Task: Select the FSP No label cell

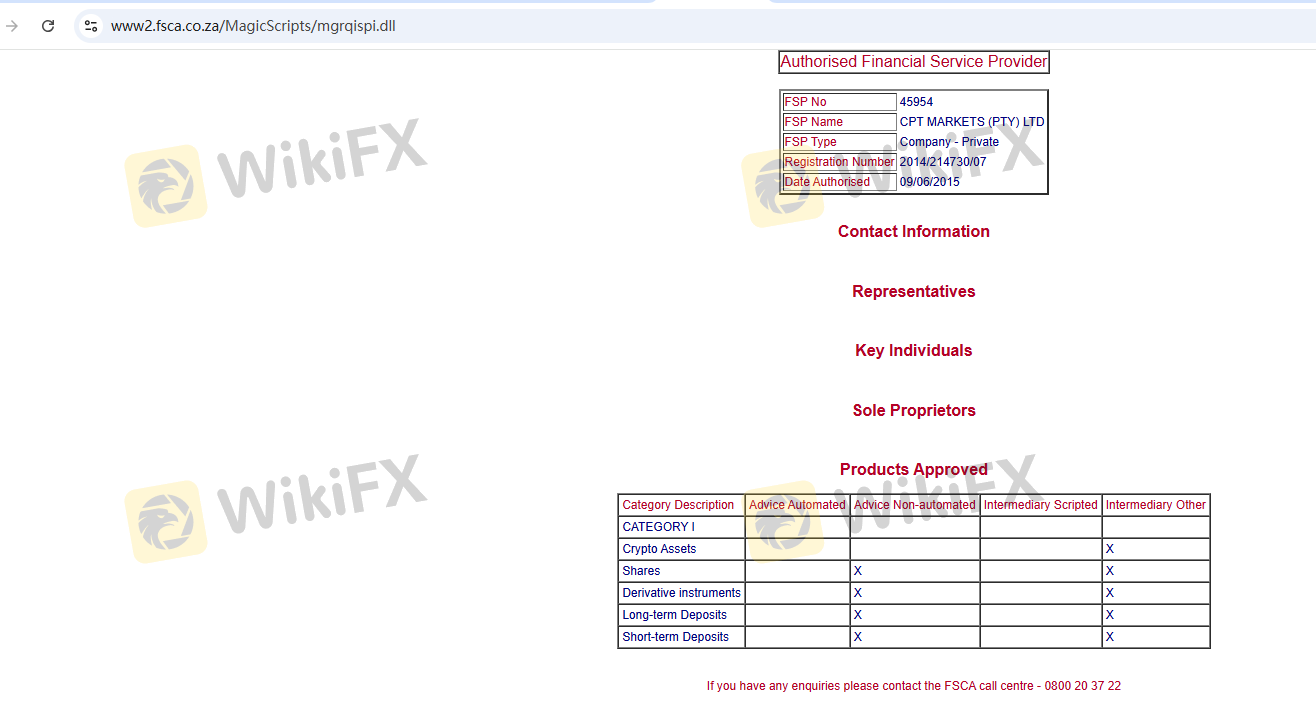Action: 839,102
